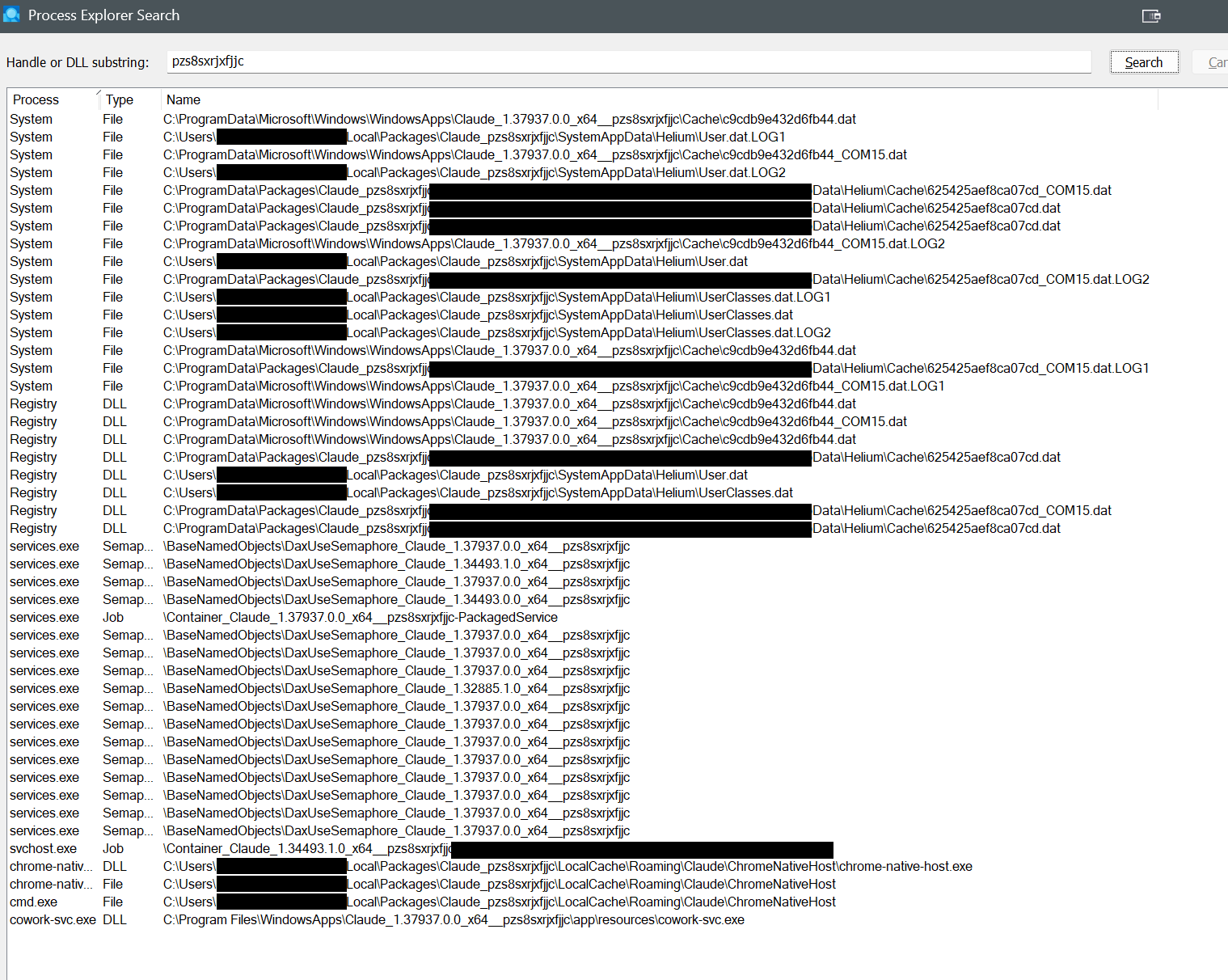1228x980 pixels.
Task: Select System row ending 625425aef8ca07cd_COM15.dat.LOG1
Action: pos(583,368)
